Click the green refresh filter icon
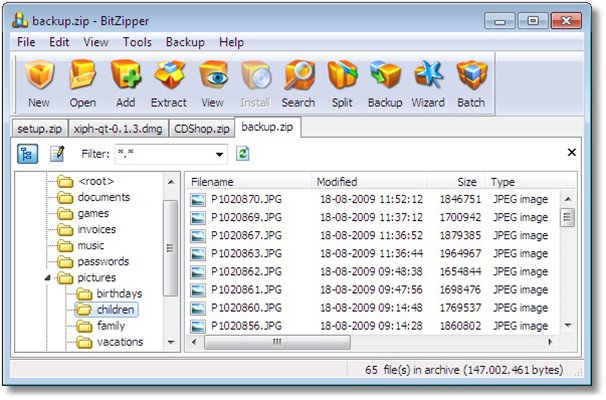Image resolution: width=606 pixels, height=400 pixels. (243, 154)
